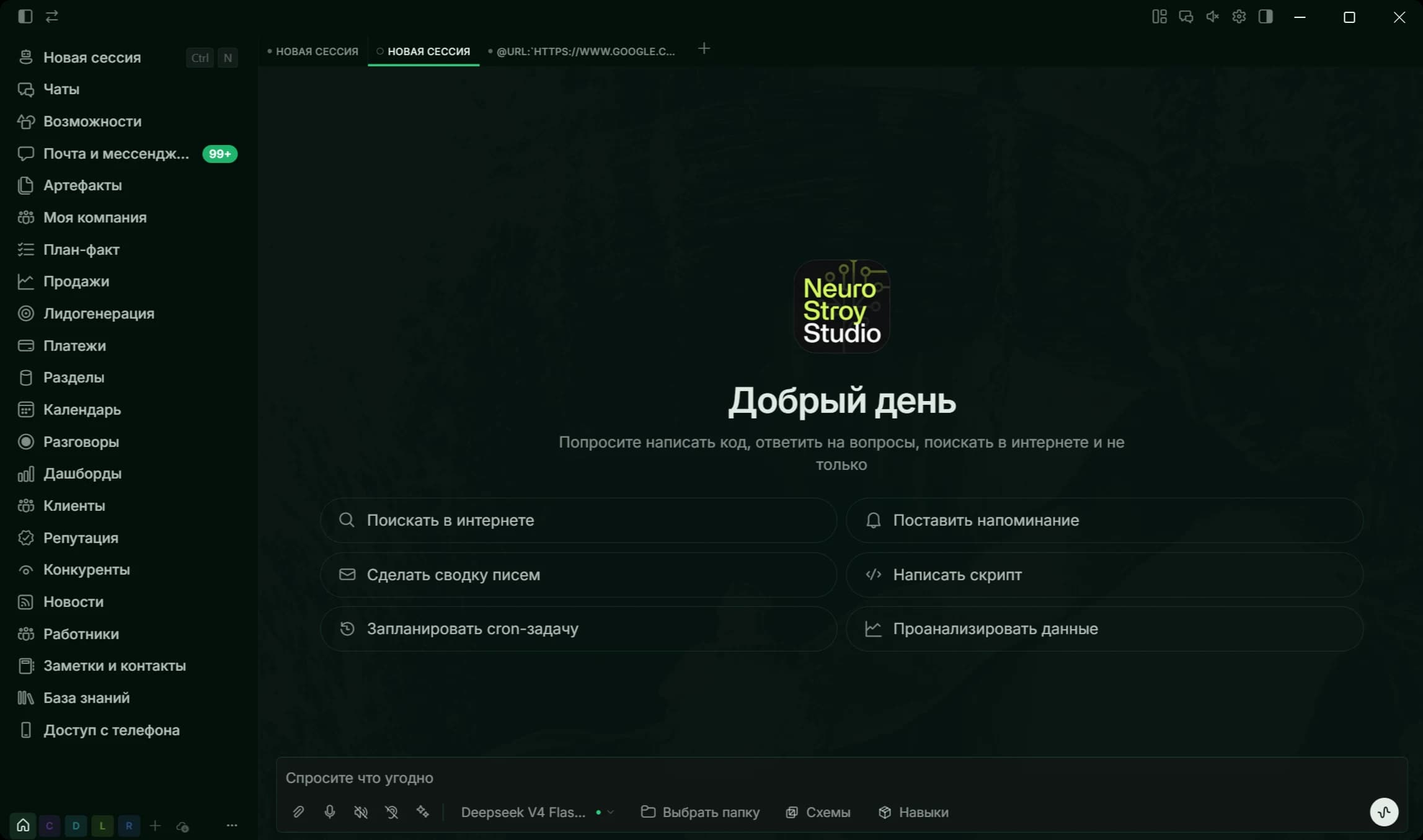Open the chat bubbles icon in title bar

[1186, 17]
